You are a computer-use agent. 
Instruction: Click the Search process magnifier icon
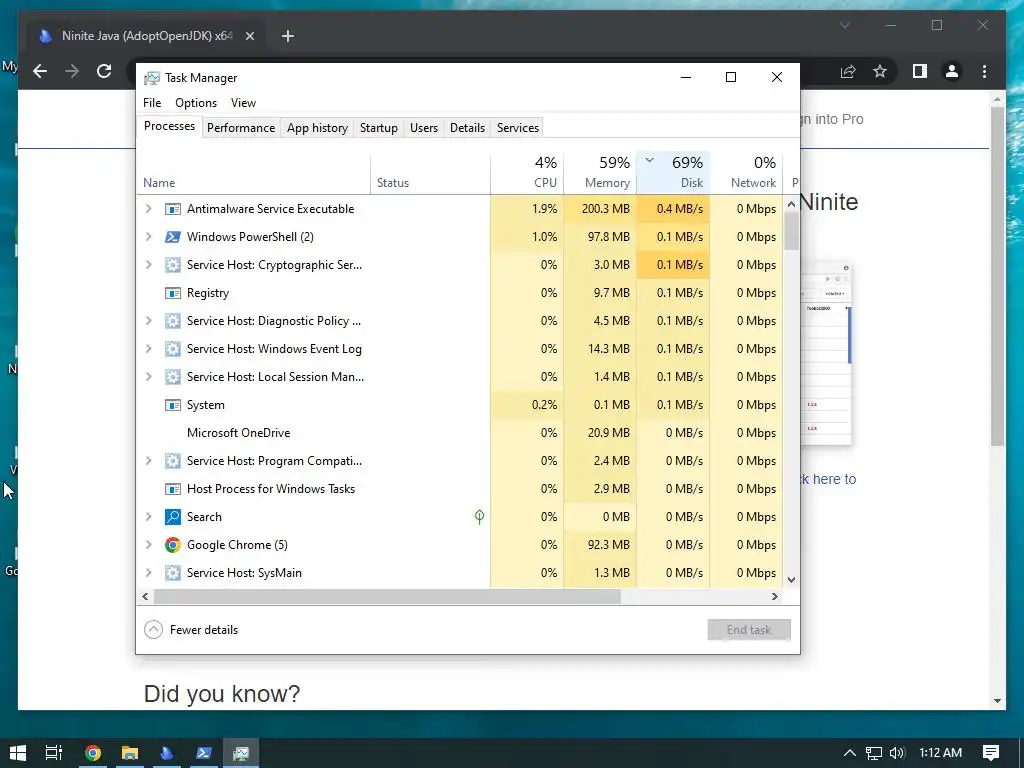click(x=172, y=517)
